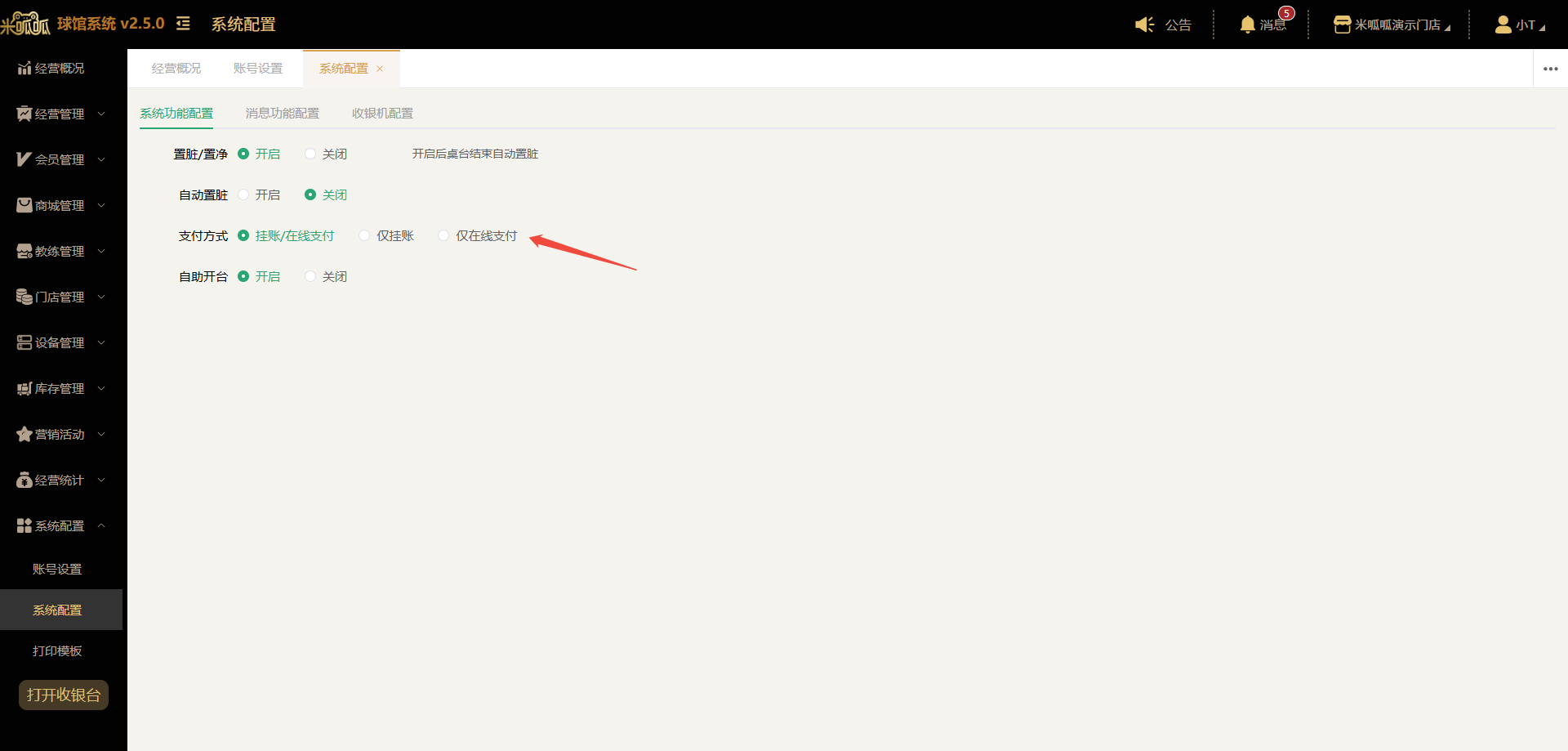
Task: Click the 经营概况 chart icon in sidebar
Action: 24,68
